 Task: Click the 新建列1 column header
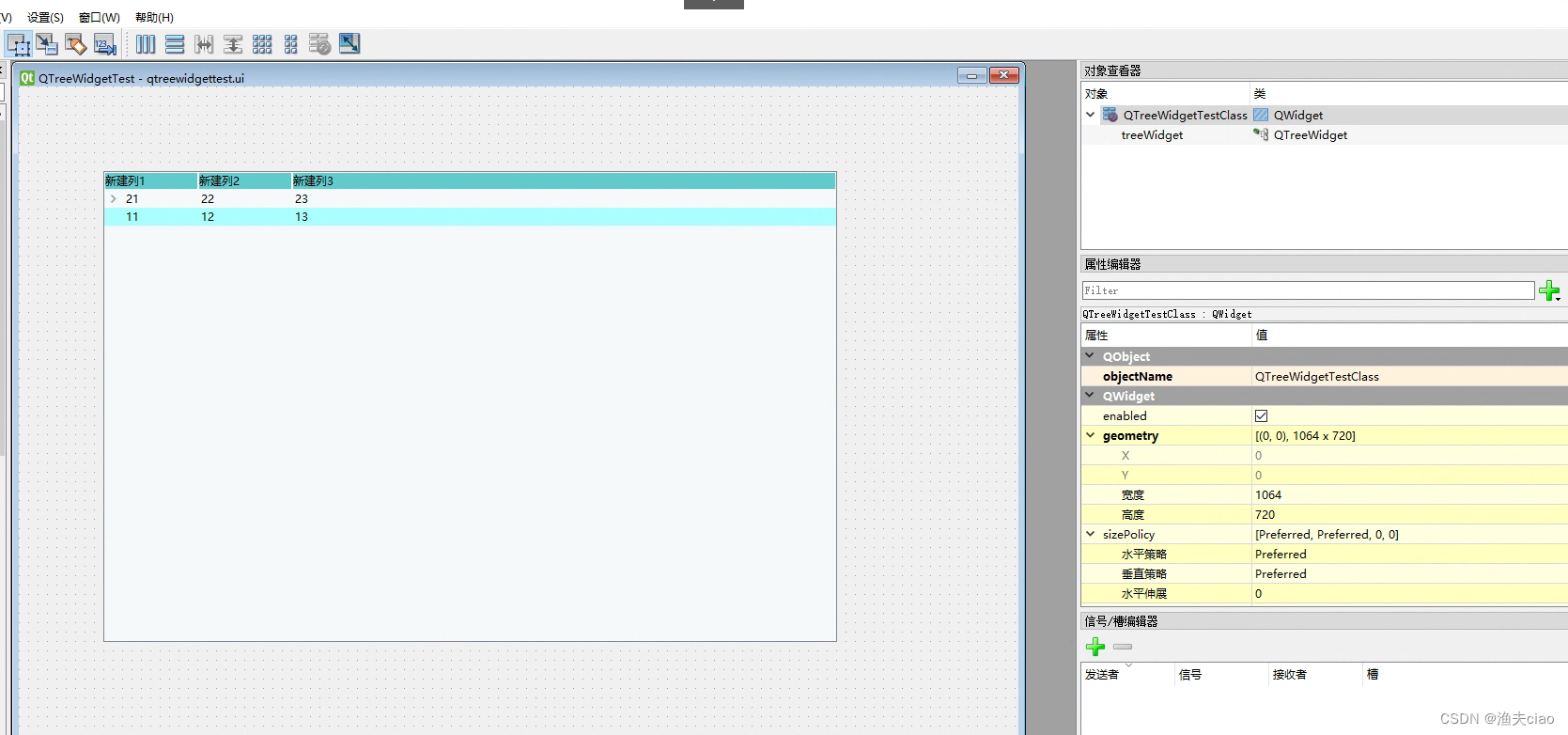[150, 180]
